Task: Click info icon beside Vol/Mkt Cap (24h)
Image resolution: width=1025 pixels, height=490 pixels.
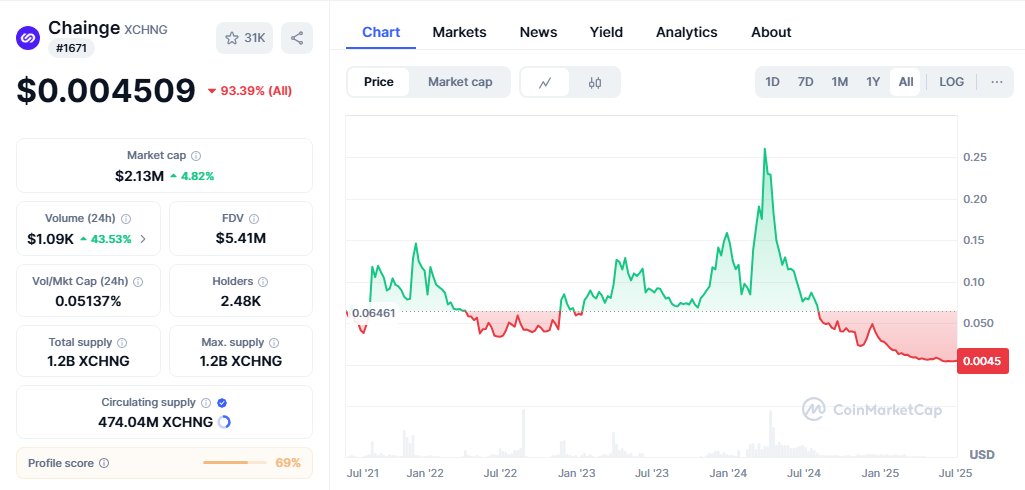Action: [x=138, y=282]
